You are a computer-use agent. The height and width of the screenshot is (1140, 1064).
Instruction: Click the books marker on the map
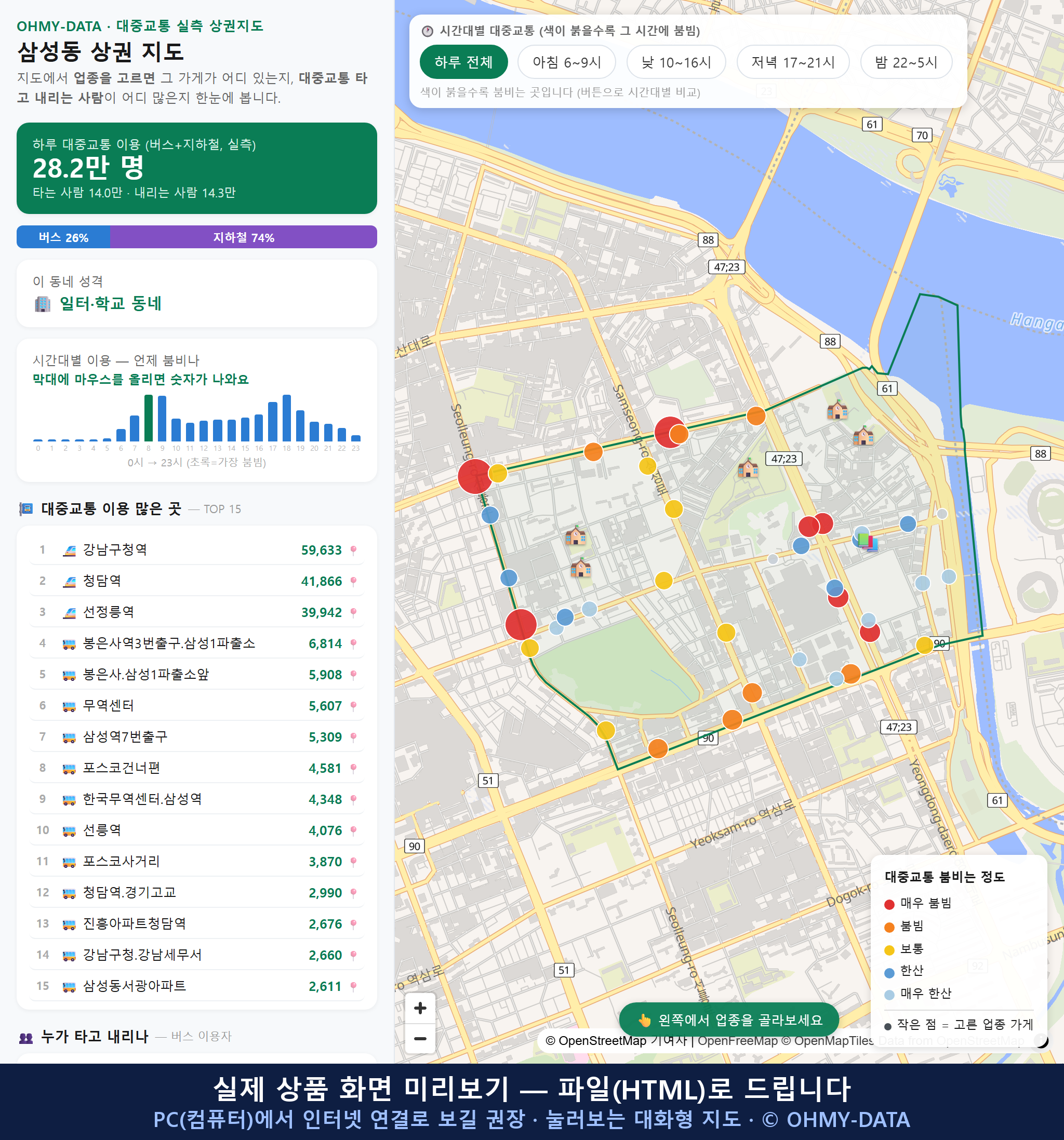[x=868, y=542]
